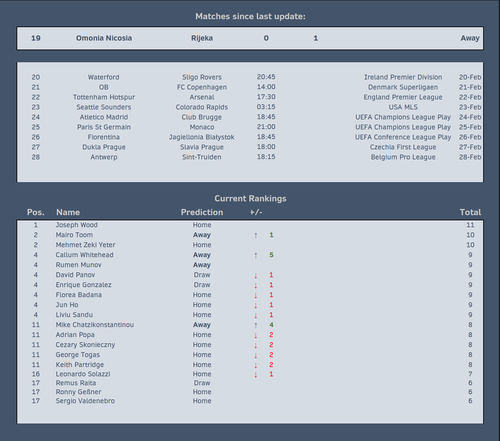Click 'UEFA Conference League Play' league name
This screenshot has width=500, height=441.
pyautogui.click(x=403, y=137)
